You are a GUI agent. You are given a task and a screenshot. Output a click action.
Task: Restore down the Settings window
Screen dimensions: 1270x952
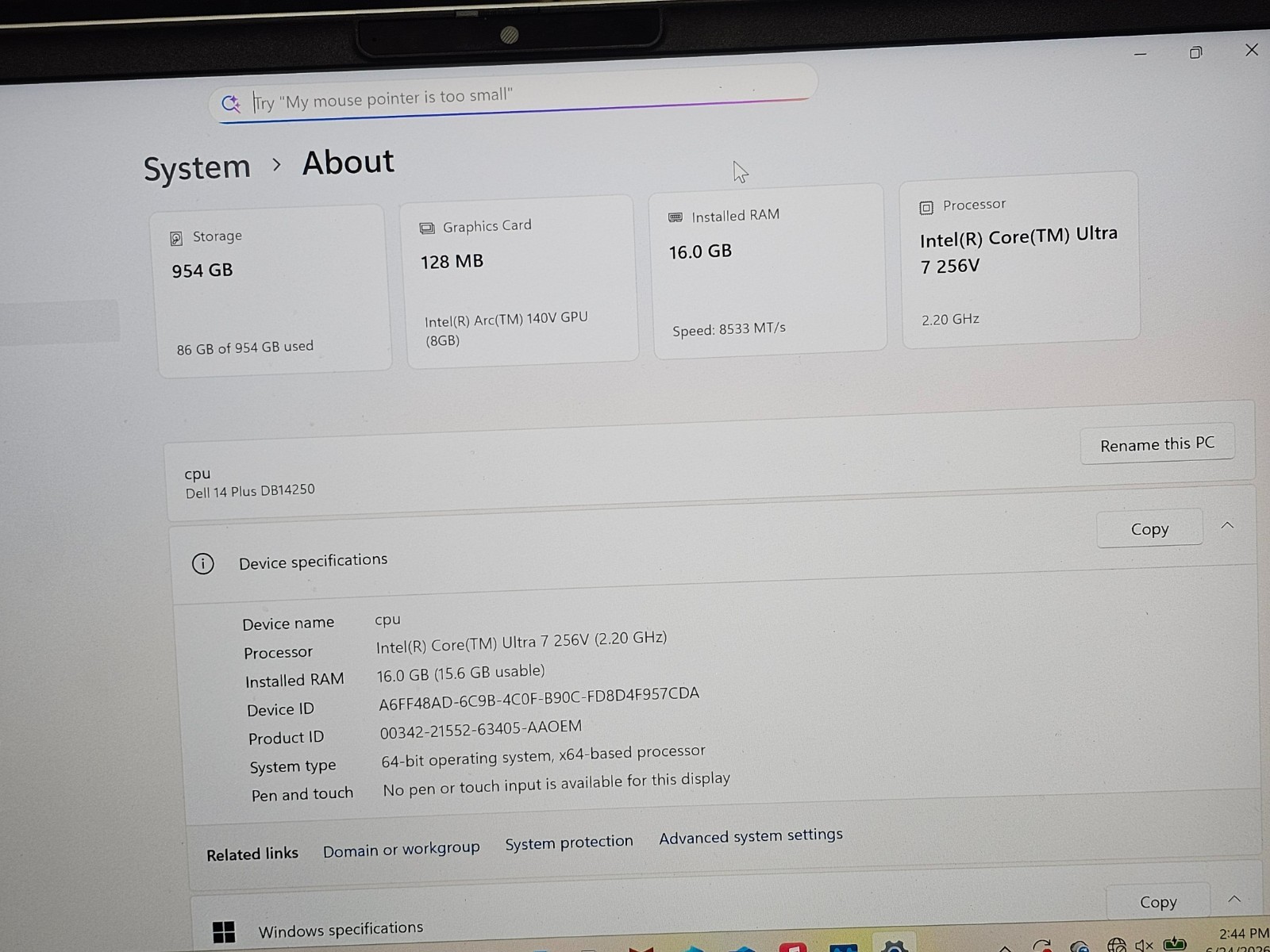[x=1196, y=52]
